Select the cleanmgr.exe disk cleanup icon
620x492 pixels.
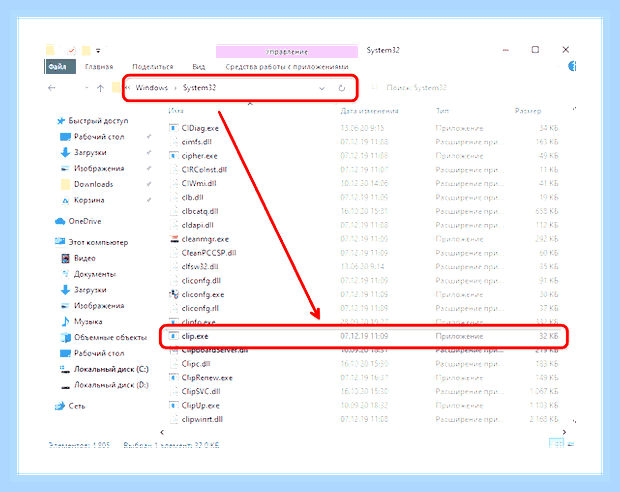[174, 239]
